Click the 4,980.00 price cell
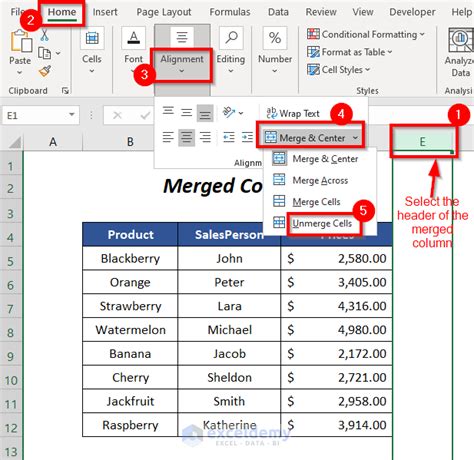474x460 pixels. 336,330
